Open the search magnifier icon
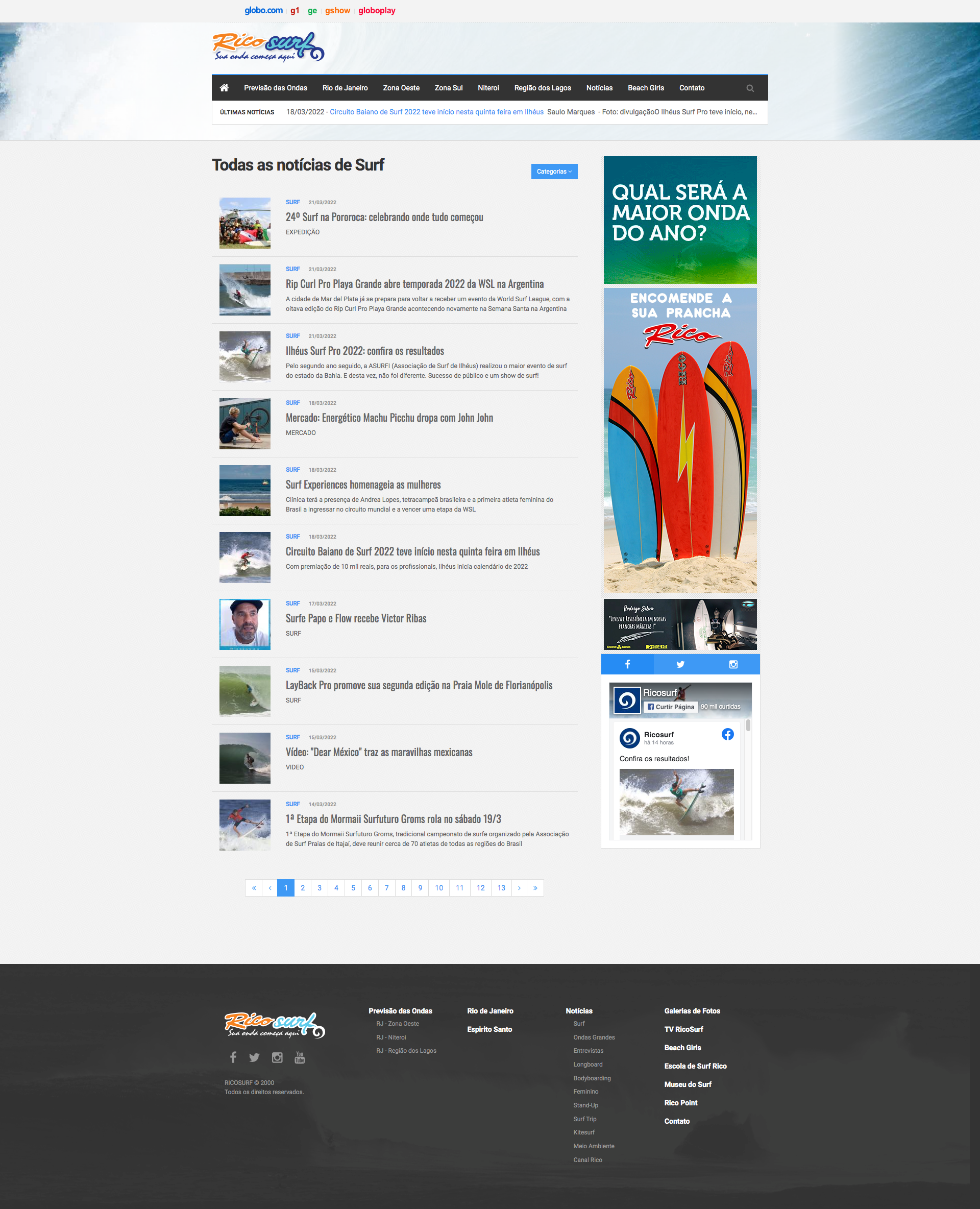Image resolution: width=980 pixels, height=1209 pixels. coord(750,89)
